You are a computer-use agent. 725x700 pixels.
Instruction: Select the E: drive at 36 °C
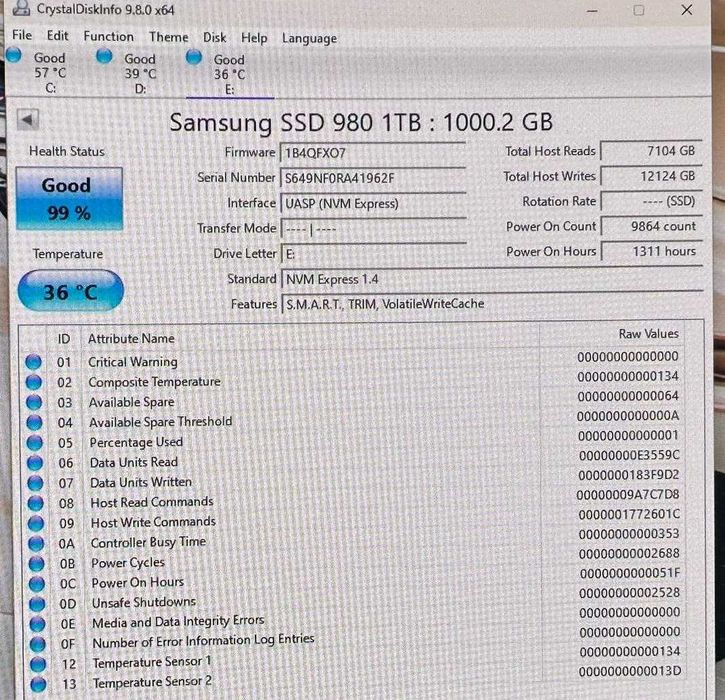pyautogui.click(x=229, y=74)
